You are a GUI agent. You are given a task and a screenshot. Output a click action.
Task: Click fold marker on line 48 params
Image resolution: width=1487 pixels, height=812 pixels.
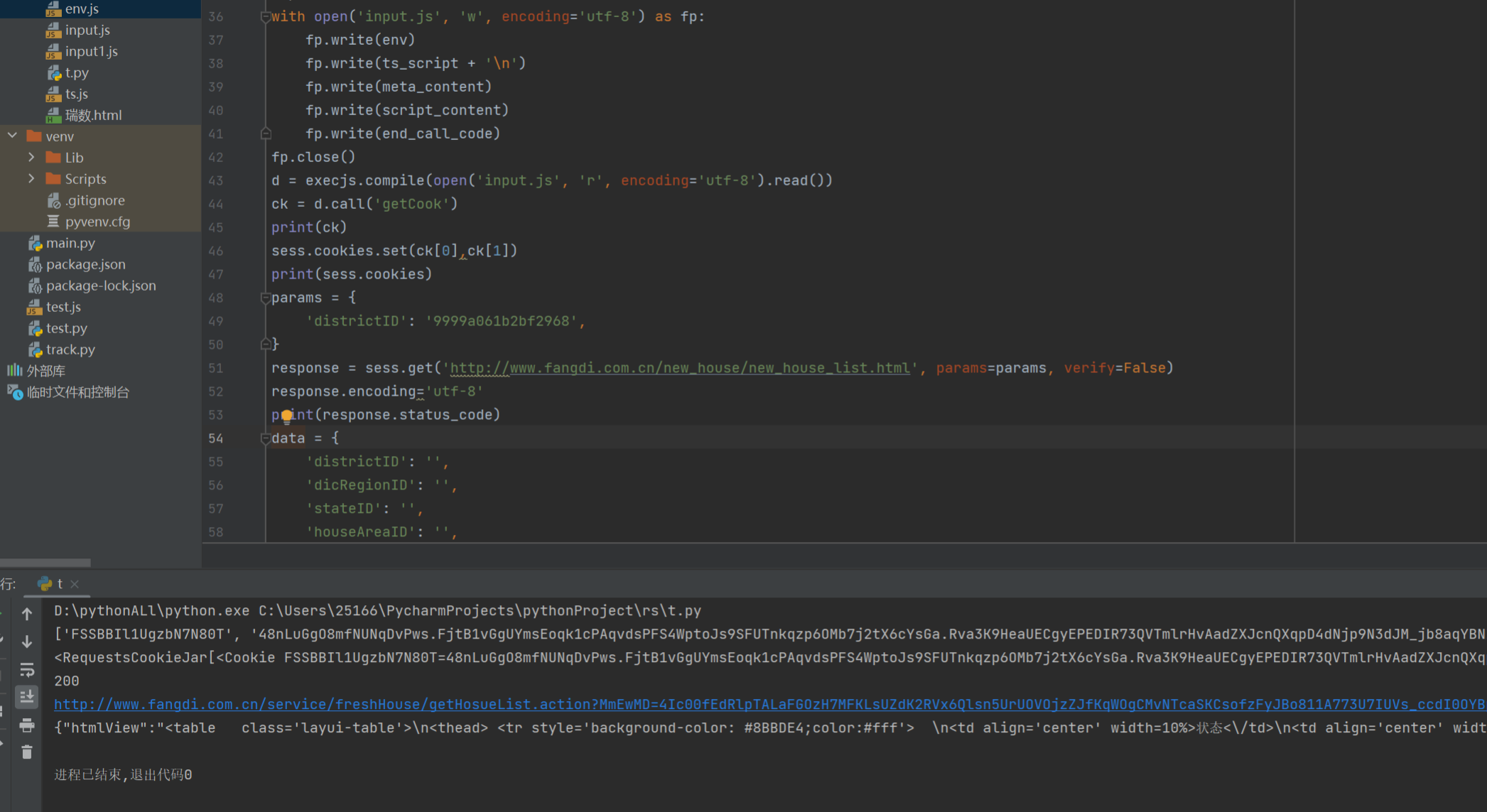coord(265,298)
